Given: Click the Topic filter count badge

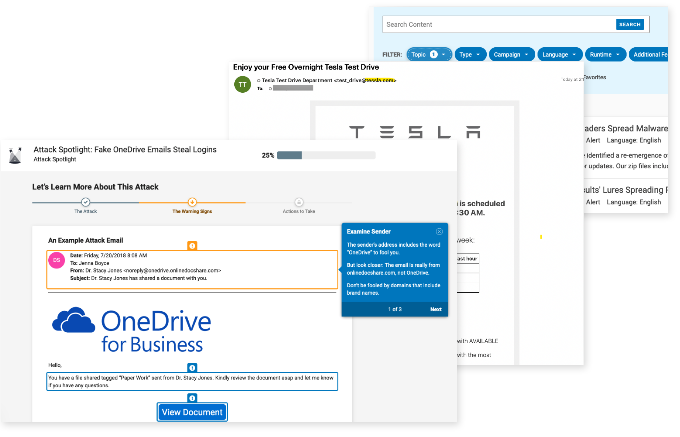Looking at the screenshot, I should coord(433,54).
